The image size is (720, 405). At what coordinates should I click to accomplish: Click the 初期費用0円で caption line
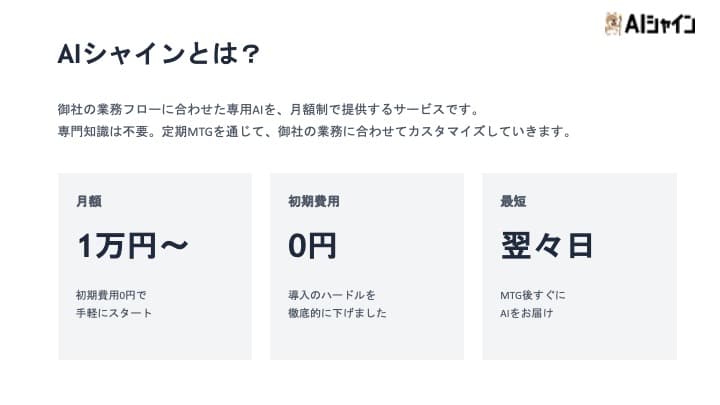click(110, 295)
